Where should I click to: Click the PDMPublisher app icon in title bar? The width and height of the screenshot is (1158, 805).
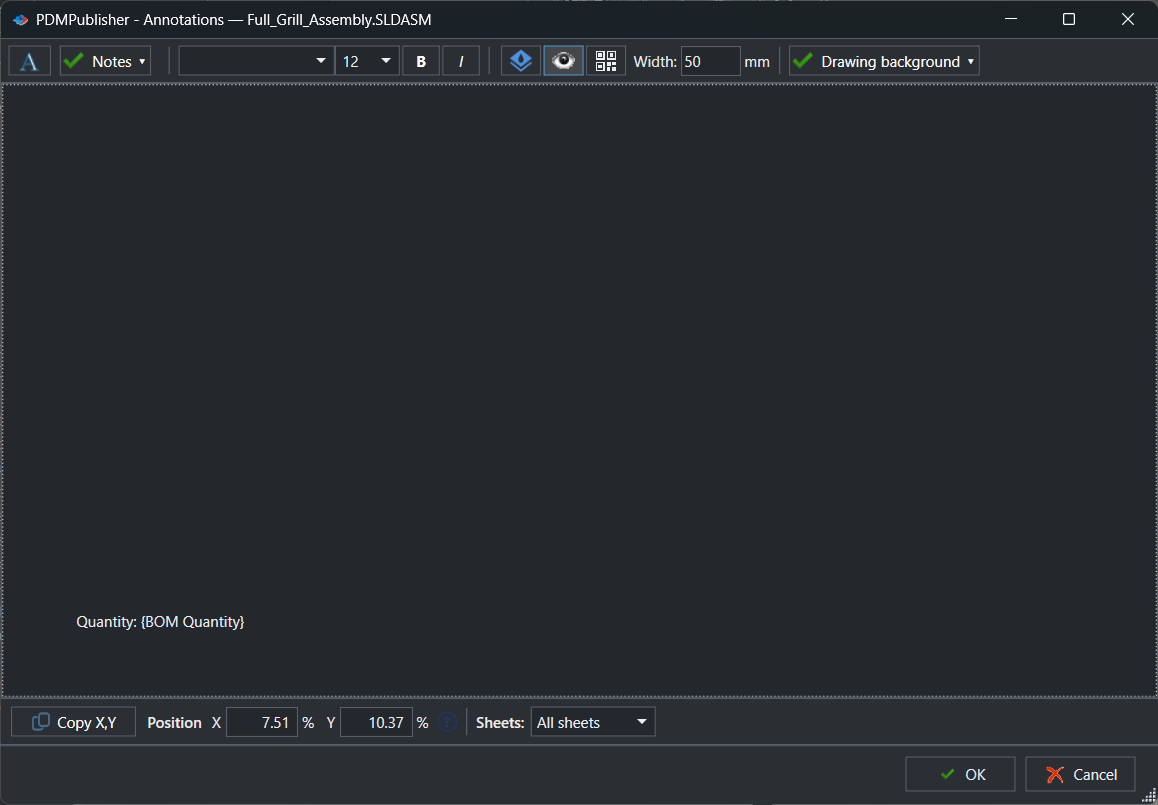click(x=21, y=20)
